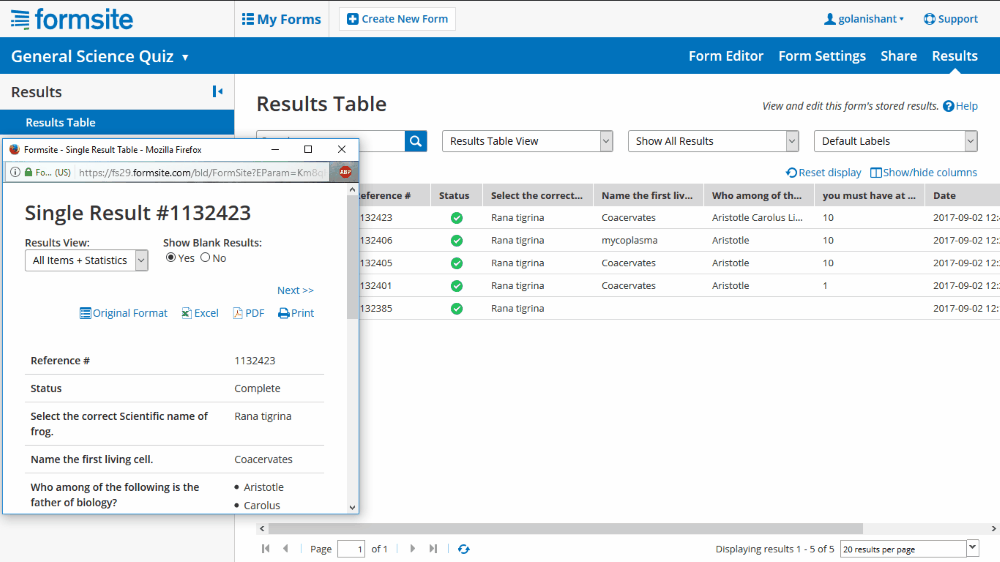
Task: Open the golanishant user menu
Action: 864,19
